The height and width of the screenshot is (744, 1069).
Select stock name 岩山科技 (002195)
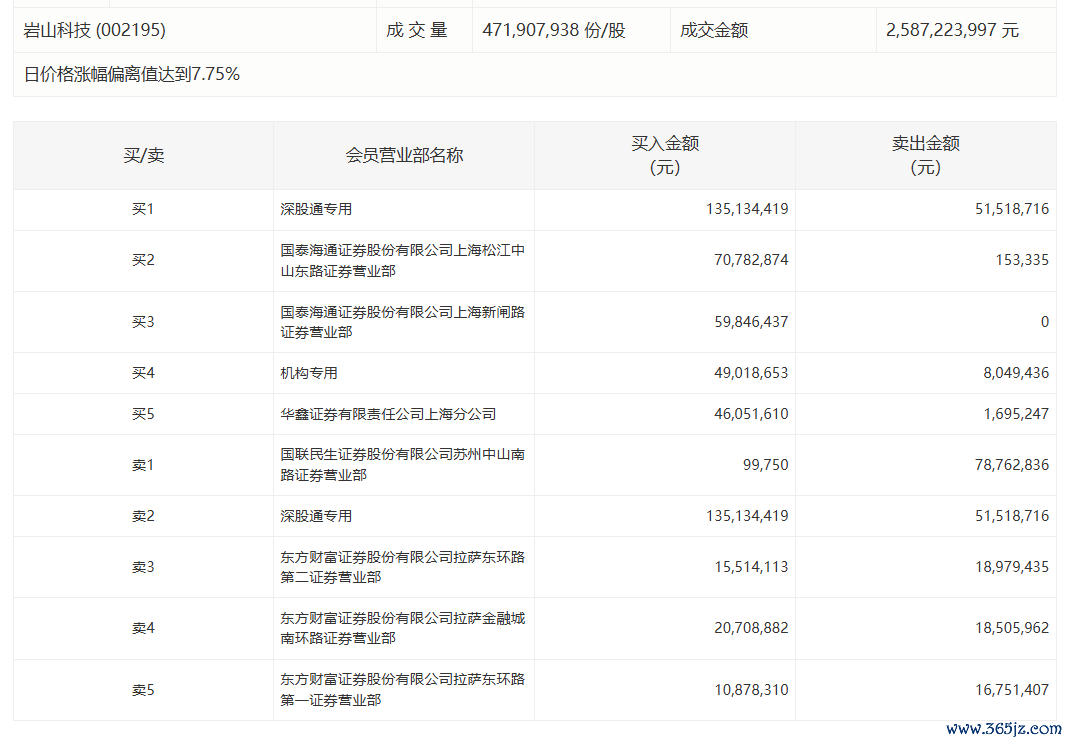click(94, 30)
